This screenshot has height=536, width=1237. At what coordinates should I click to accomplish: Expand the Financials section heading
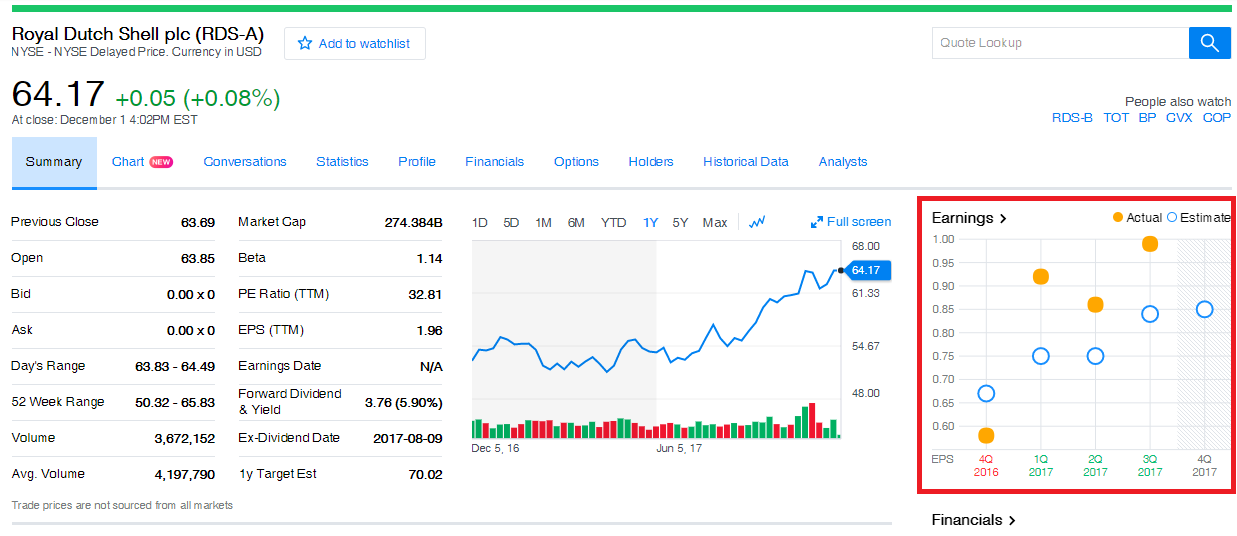pyautogui.click(x=974, y=520)
